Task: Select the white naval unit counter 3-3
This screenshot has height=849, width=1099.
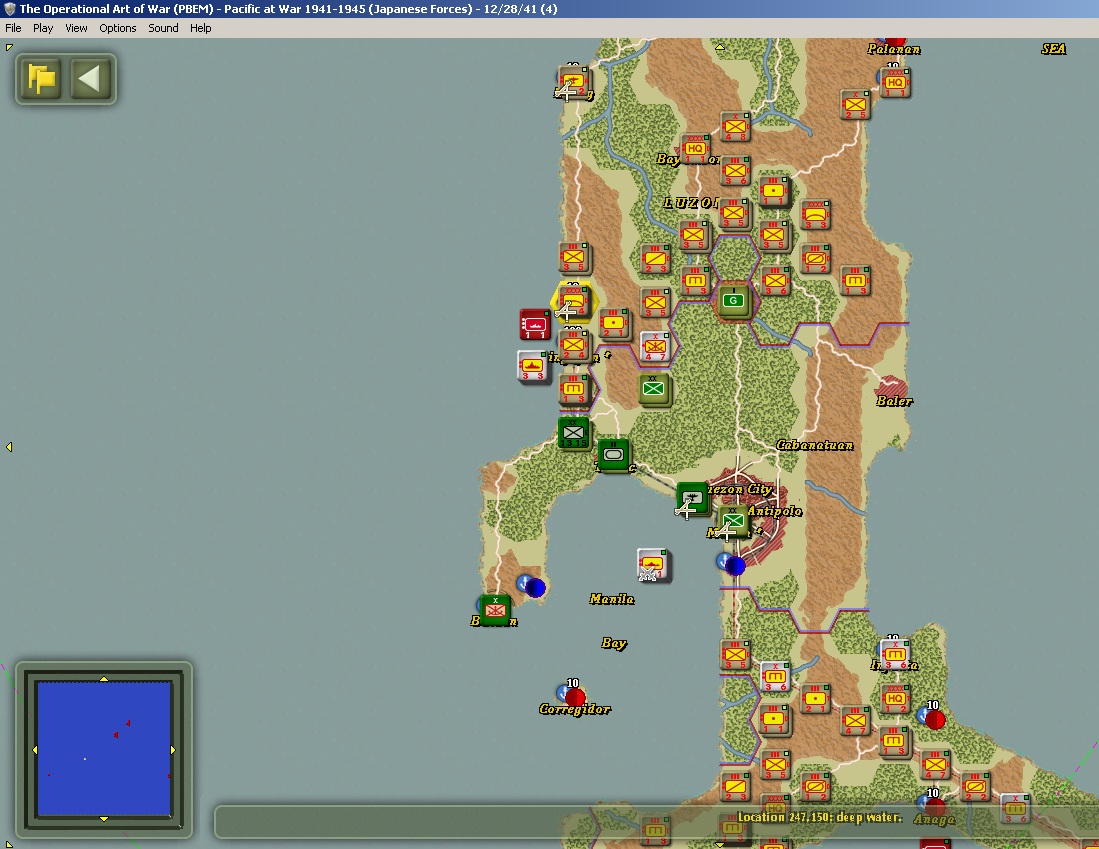Action: [533, 366]
